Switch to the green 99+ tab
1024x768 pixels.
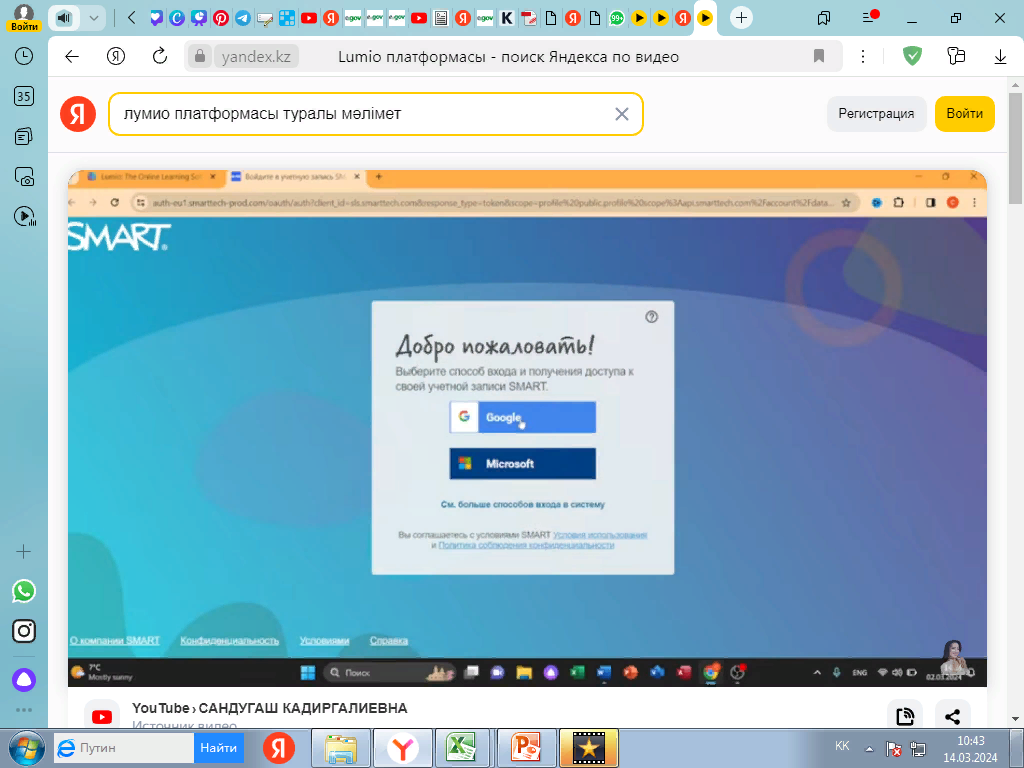[616, 18]
